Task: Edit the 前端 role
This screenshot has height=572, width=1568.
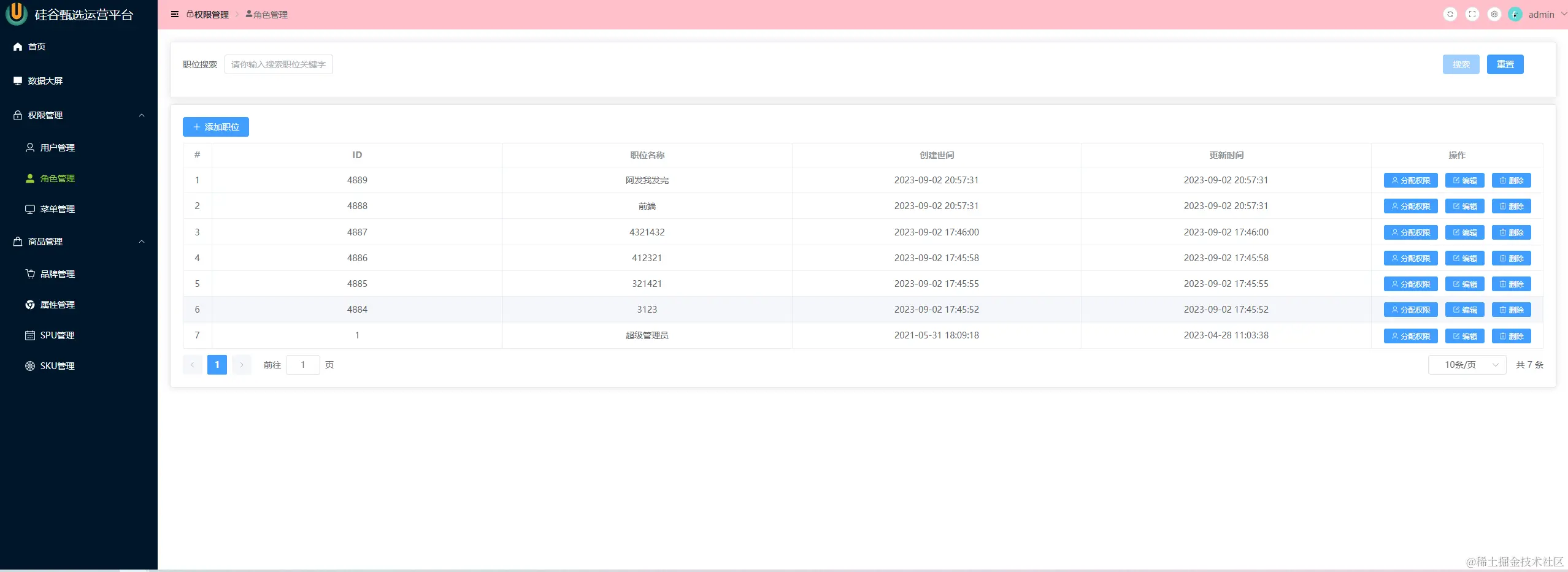Action: pyautogui.click(x=1464, y=206)
